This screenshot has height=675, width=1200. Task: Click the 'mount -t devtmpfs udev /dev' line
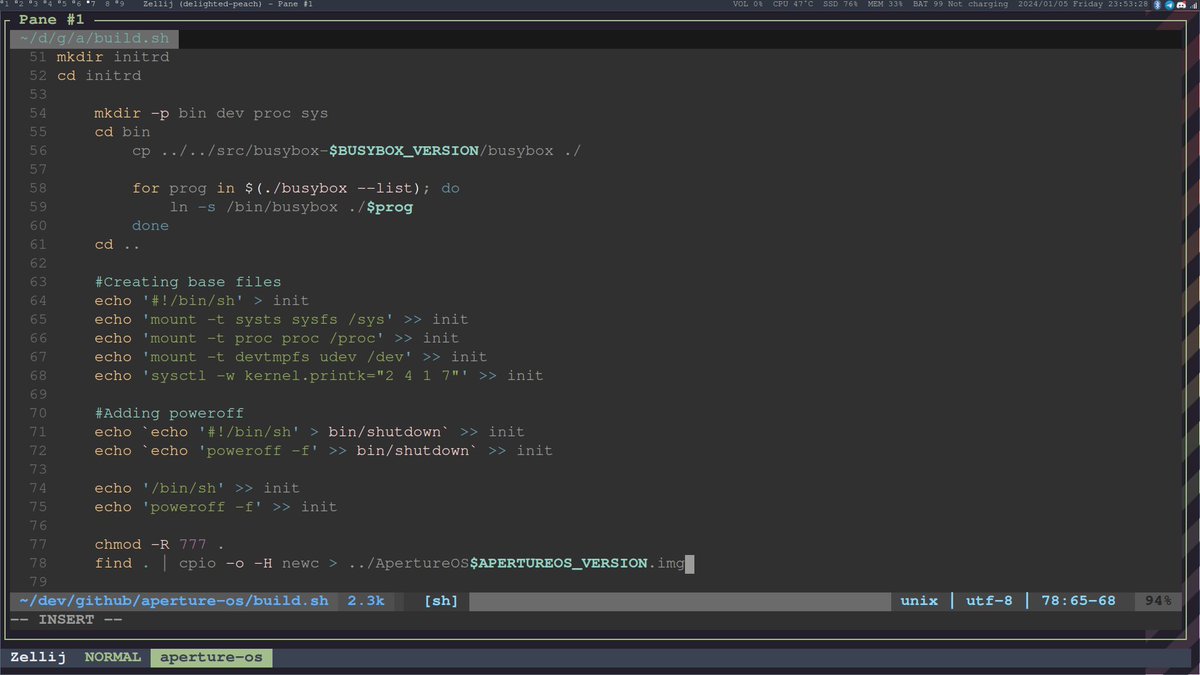click(291, 357)
